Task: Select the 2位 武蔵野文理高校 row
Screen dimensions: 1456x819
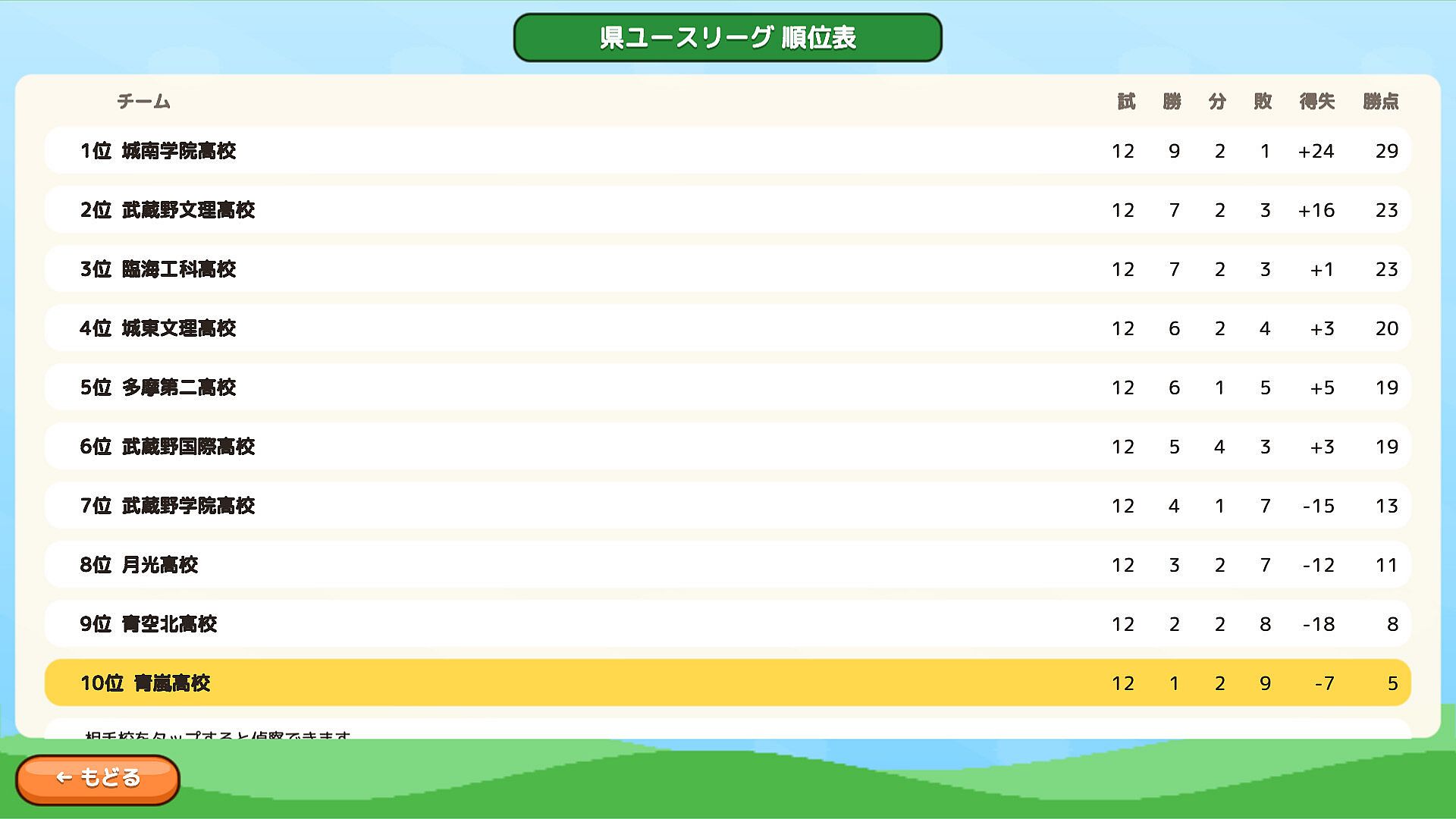Action: point(727,209)
